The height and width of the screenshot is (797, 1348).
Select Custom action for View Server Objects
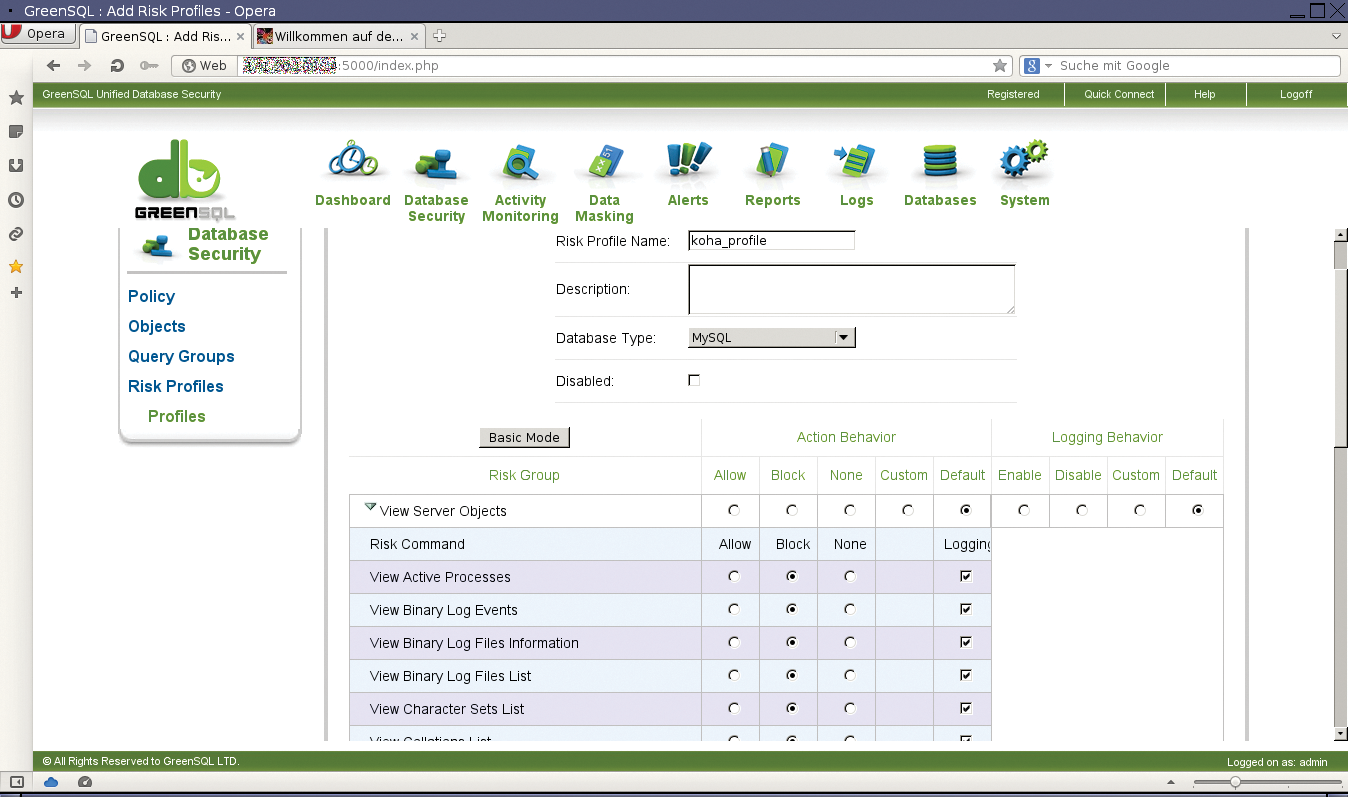coord(908,510)
